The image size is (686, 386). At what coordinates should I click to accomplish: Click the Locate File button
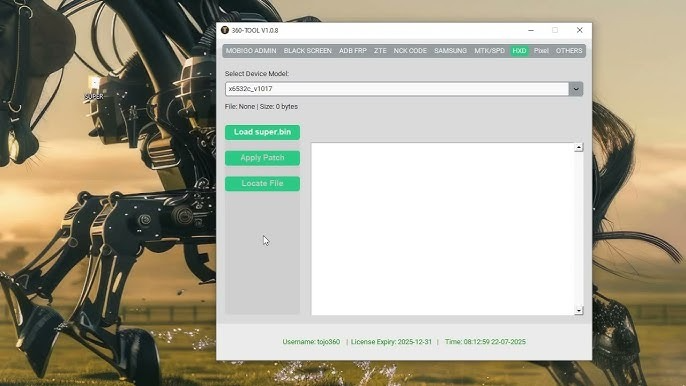coord(262,184)
